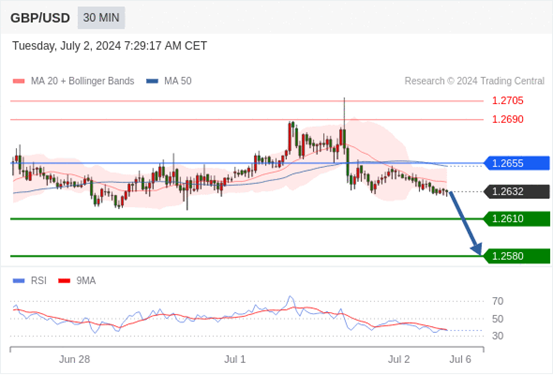Click the black 1.2632 current price tag
The image size is (553, 375).
click(517, 192)
